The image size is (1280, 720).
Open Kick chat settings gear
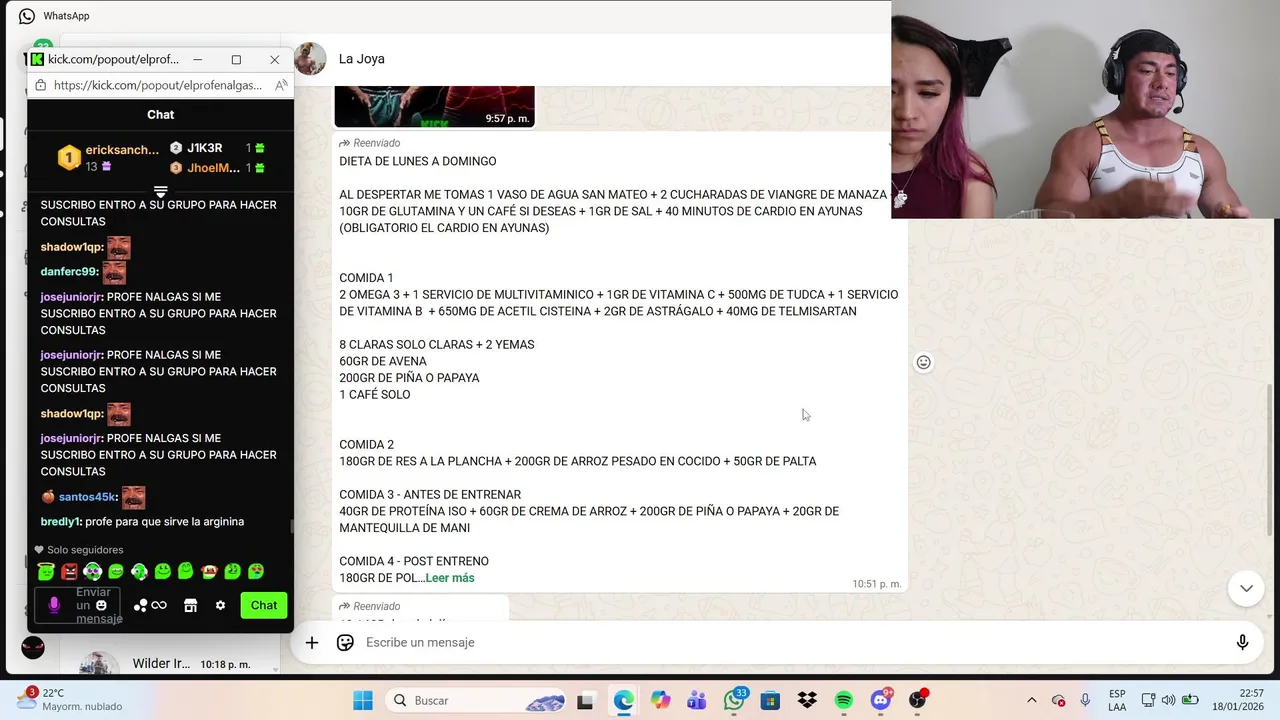point(220,605)
